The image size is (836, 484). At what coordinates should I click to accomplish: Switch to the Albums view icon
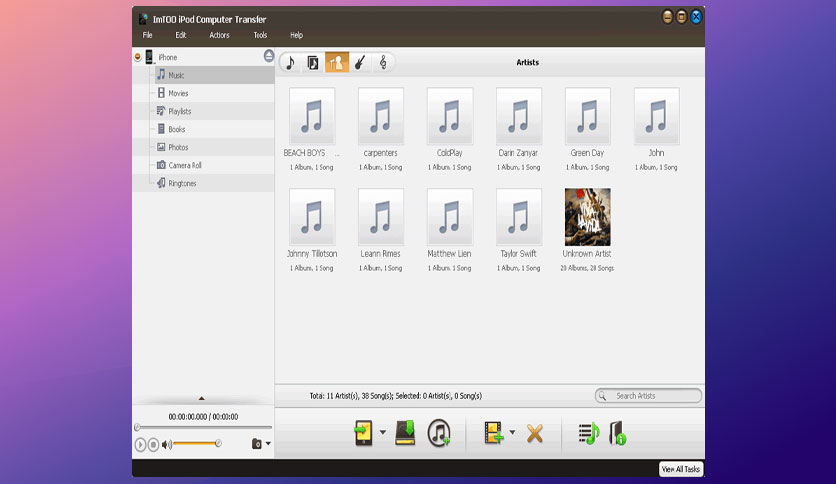pos(313,63)
